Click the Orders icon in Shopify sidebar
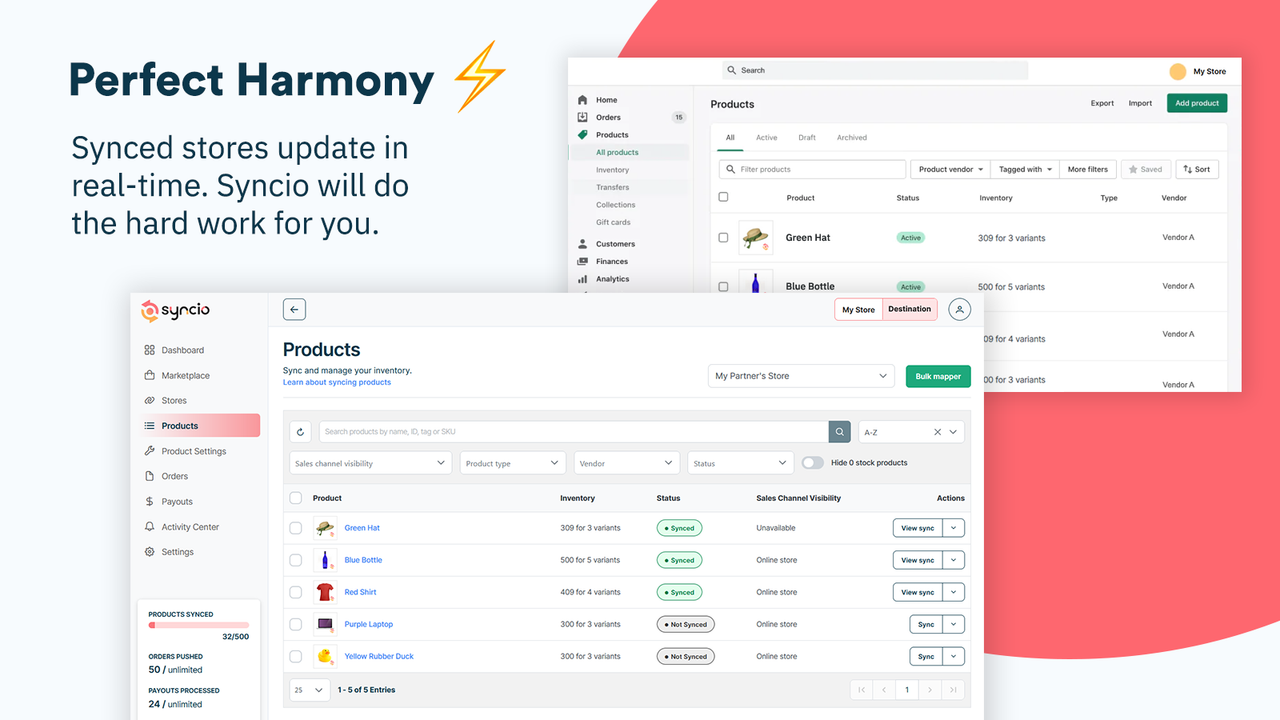Image resolution: width=1280 pixels, height=720 pixels. pos(583,117)
